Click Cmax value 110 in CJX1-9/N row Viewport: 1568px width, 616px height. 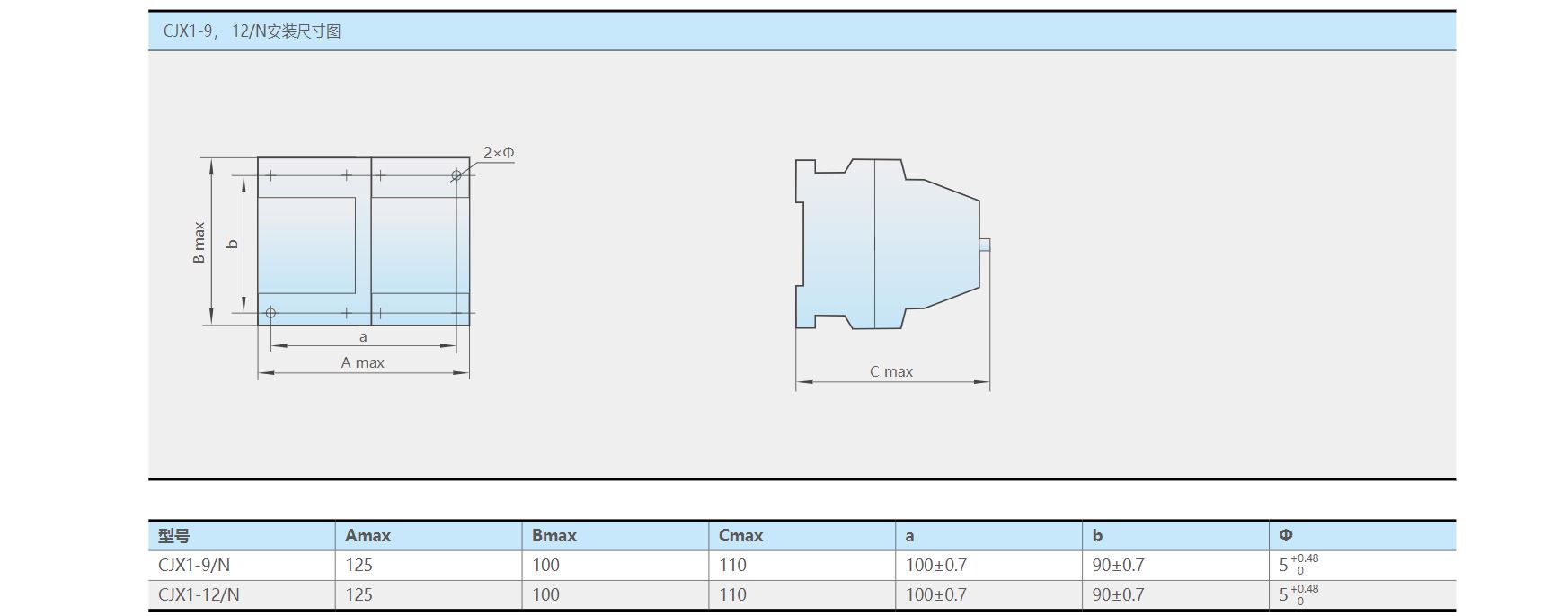732,566
